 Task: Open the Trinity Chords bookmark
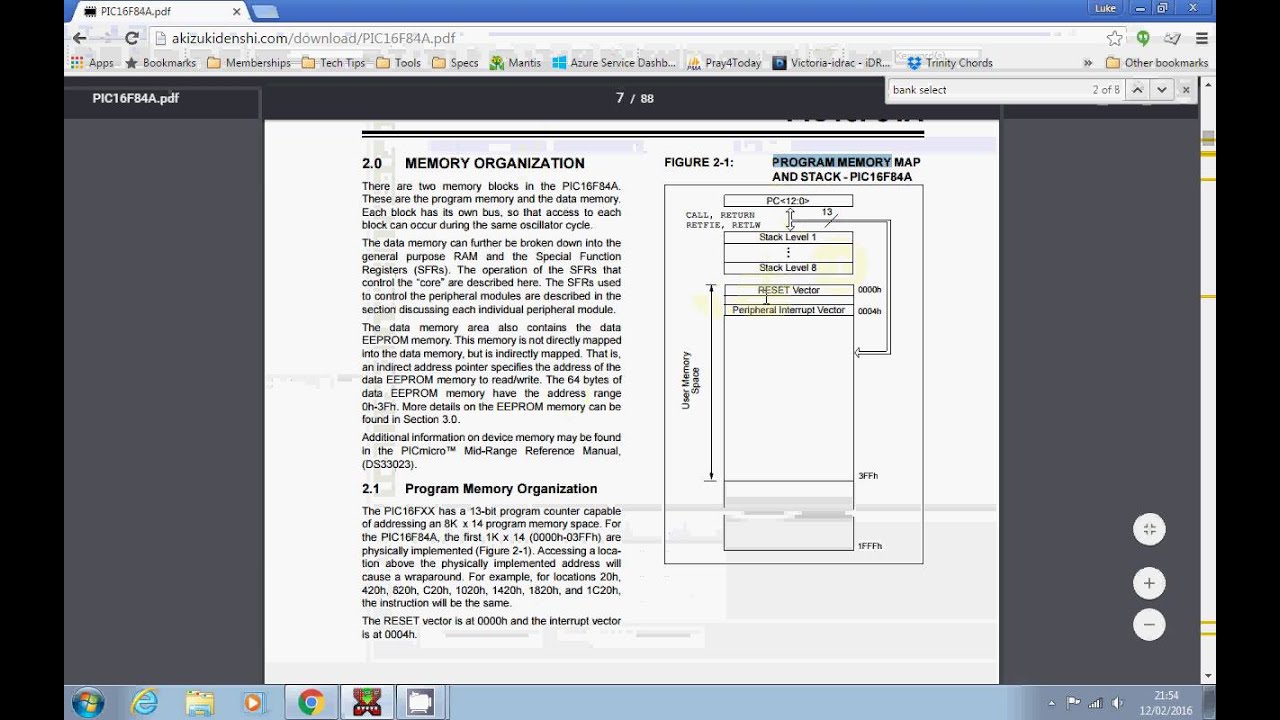pyautogui.click(x=950, y=62)
